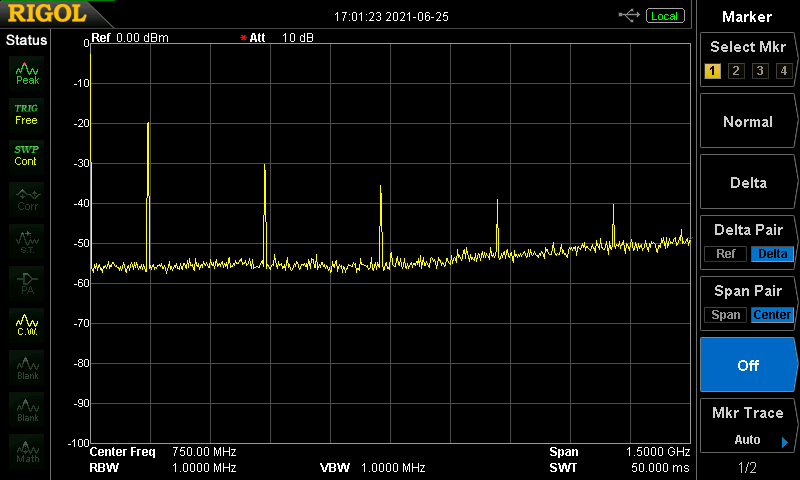Set Span Pair to Center

772,315
